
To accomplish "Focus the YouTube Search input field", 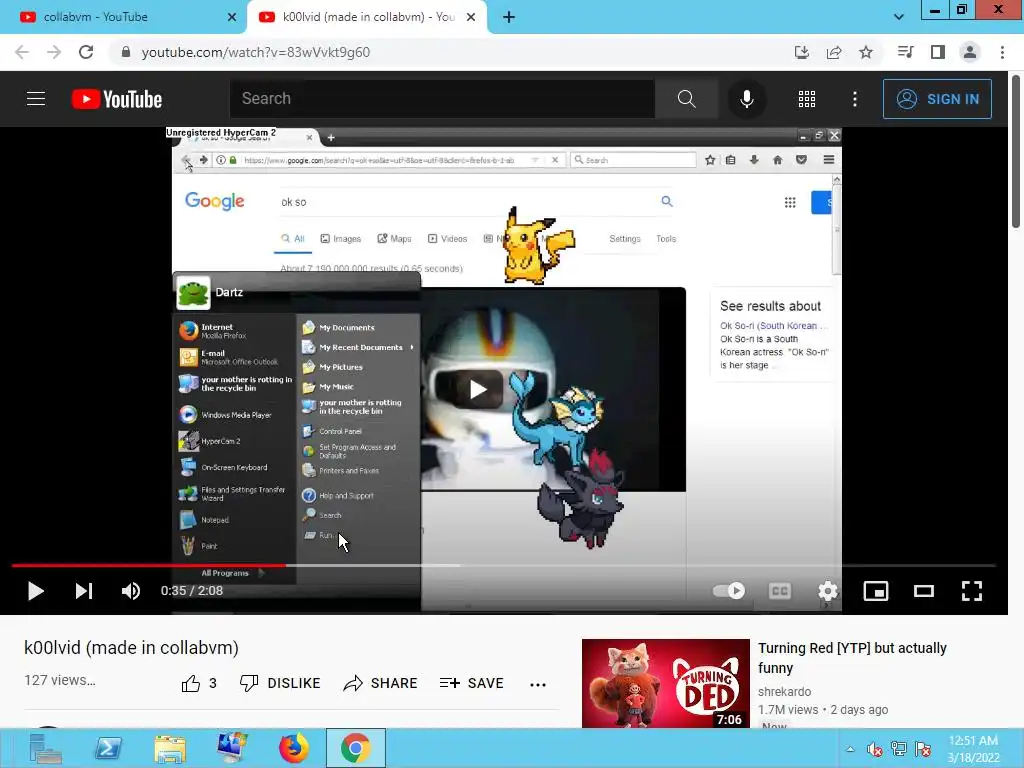I will 442,99.
